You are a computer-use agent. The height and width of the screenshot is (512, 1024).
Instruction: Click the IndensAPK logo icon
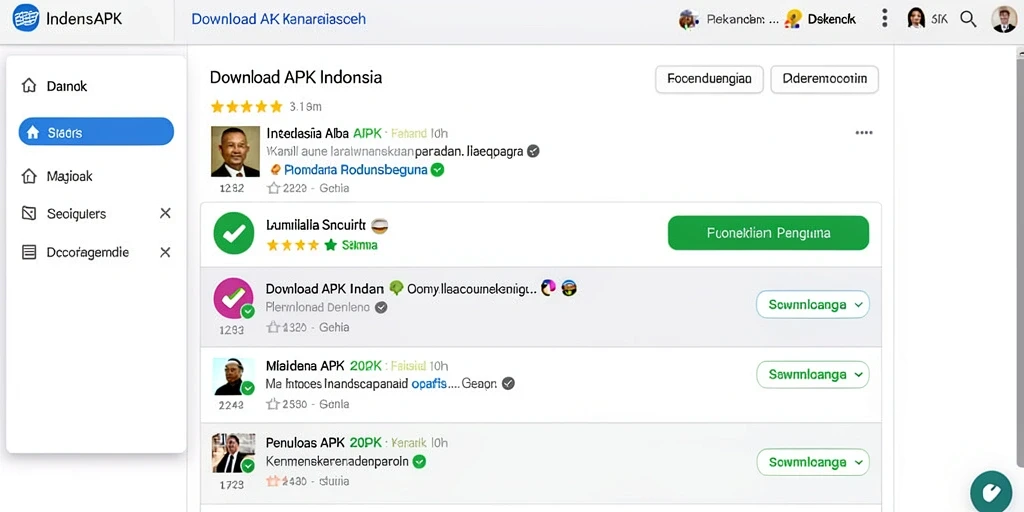(x=25, y=18)
